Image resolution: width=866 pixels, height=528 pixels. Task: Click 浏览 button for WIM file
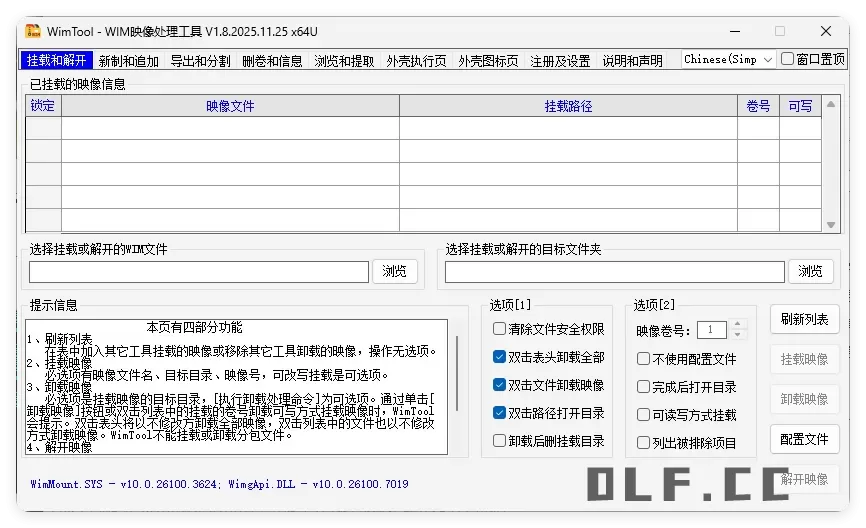pos(394,271)
